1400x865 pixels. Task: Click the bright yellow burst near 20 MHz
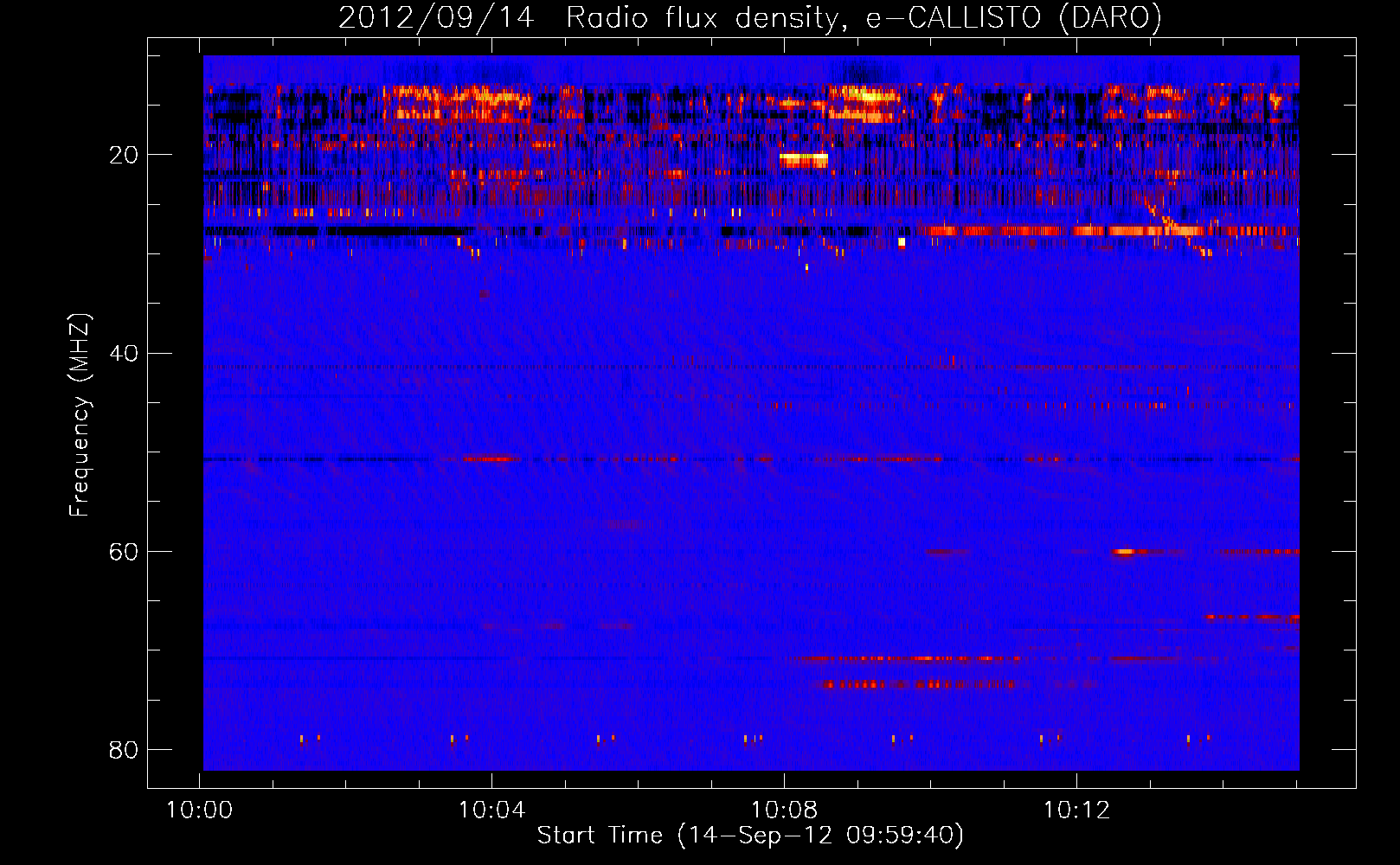[x=804, y=160]
